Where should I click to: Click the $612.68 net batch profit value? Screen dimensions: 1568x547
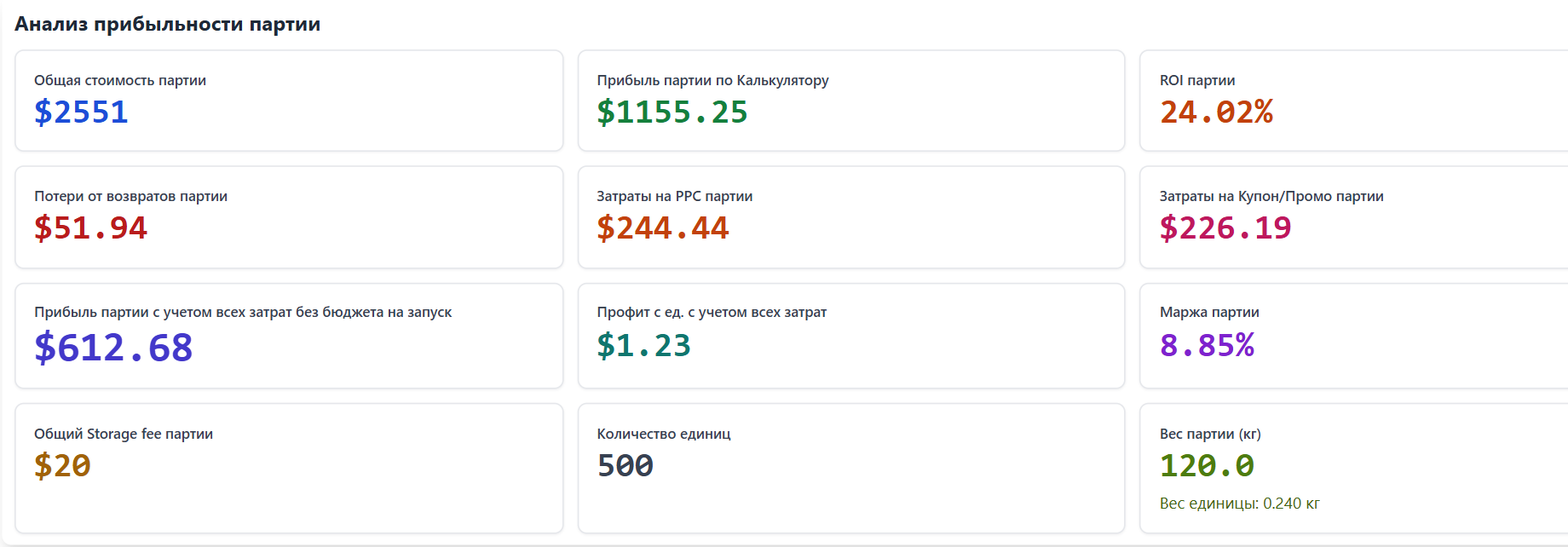click(113, 348)
